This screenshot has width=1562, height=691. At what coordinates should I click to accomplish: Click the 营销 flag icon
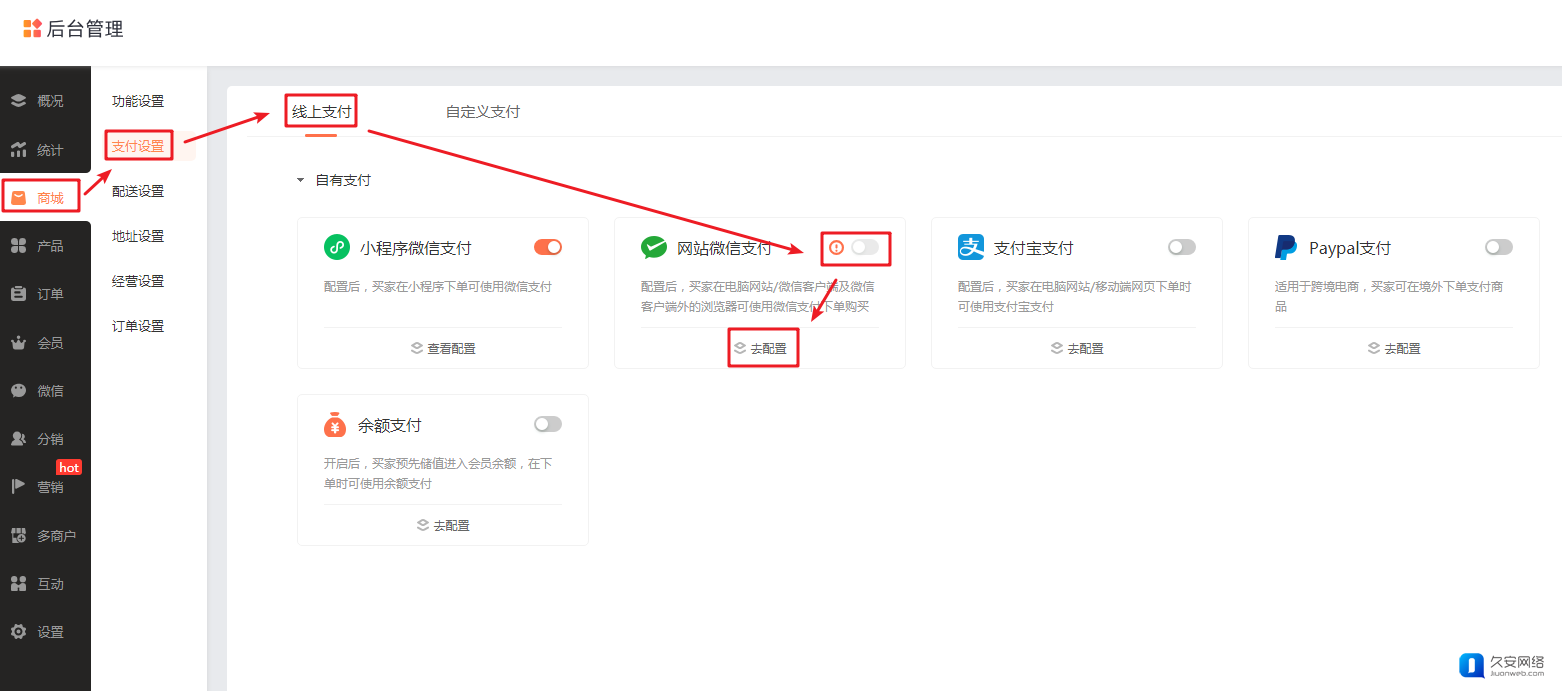(x=18, y=487)
